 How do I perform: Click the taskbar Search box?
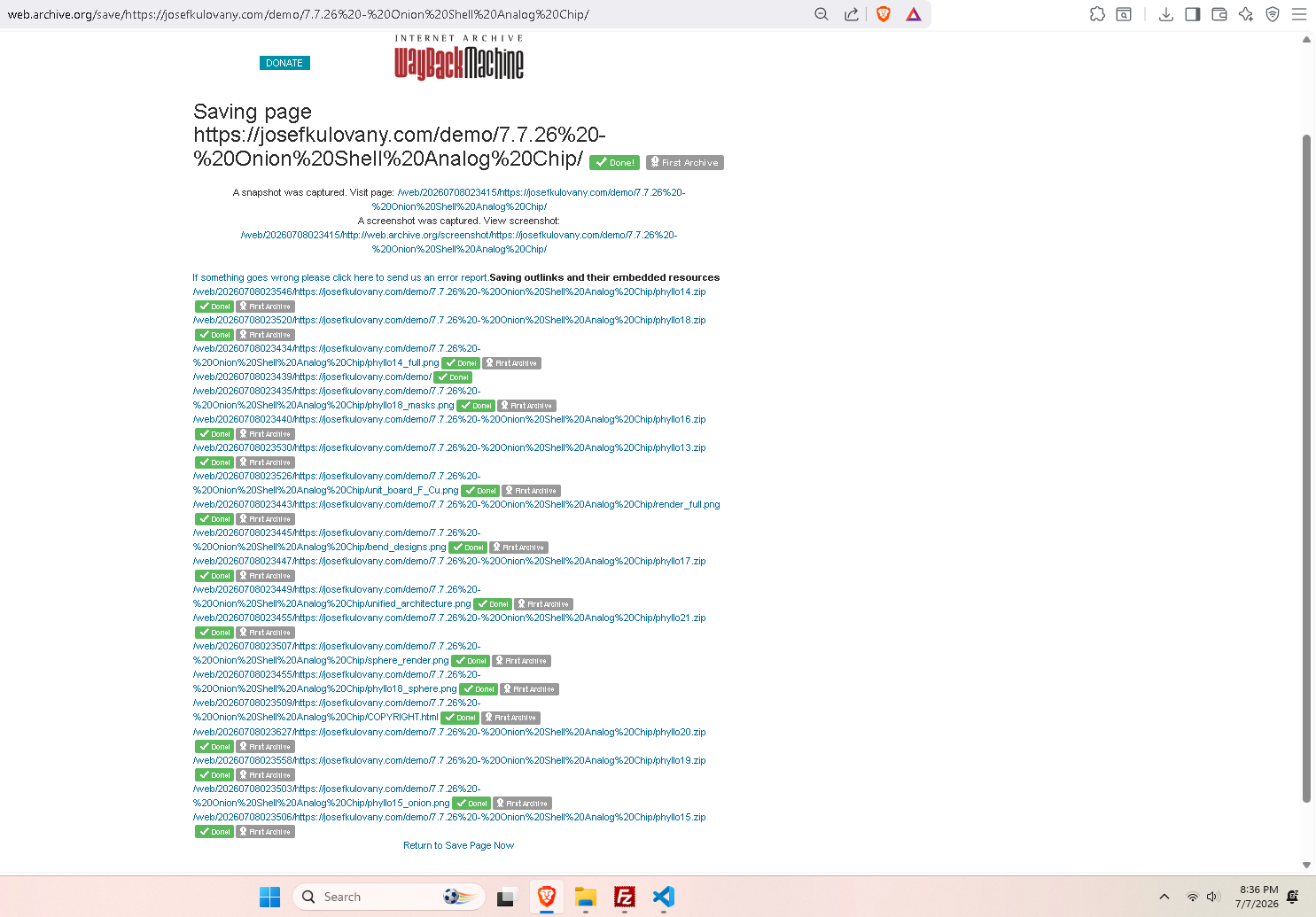tap(389, 897)
